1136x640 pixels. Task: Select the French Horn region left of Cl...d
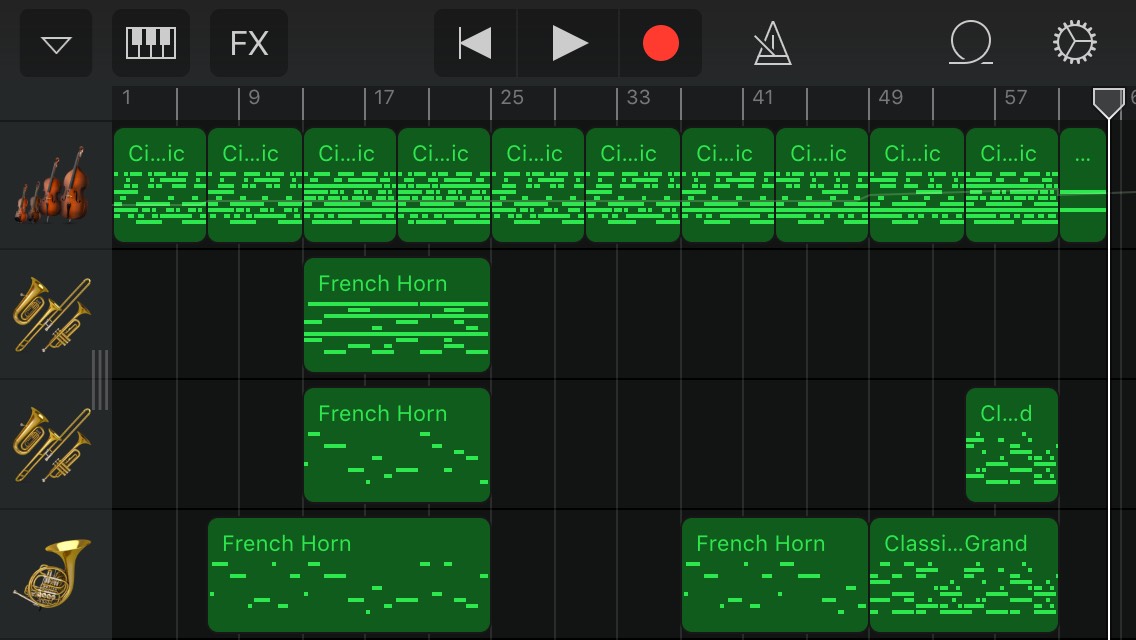pyautogui.click(x=397, y=444)
